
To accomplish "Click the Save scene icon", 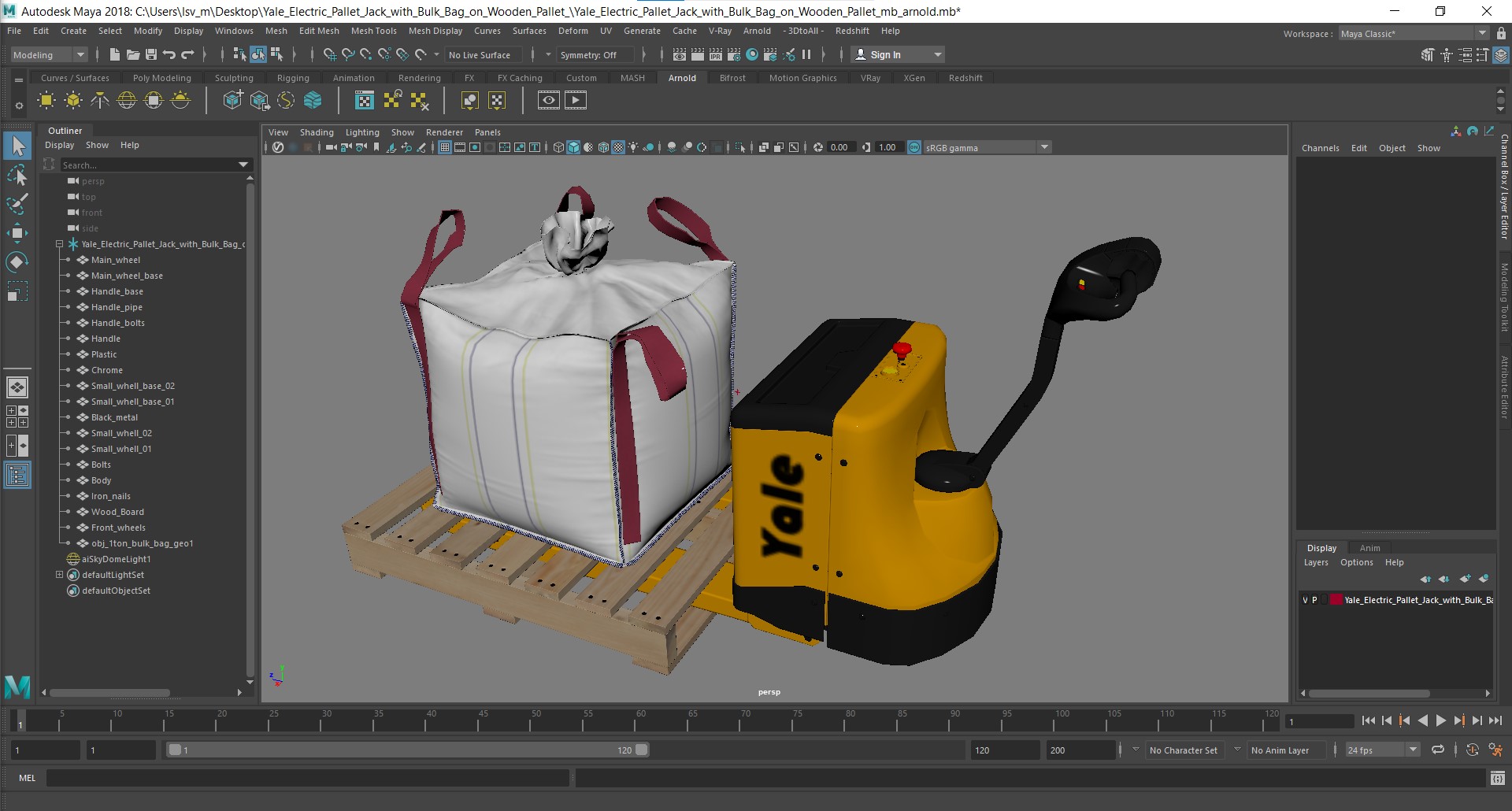I will click(150, 54).
